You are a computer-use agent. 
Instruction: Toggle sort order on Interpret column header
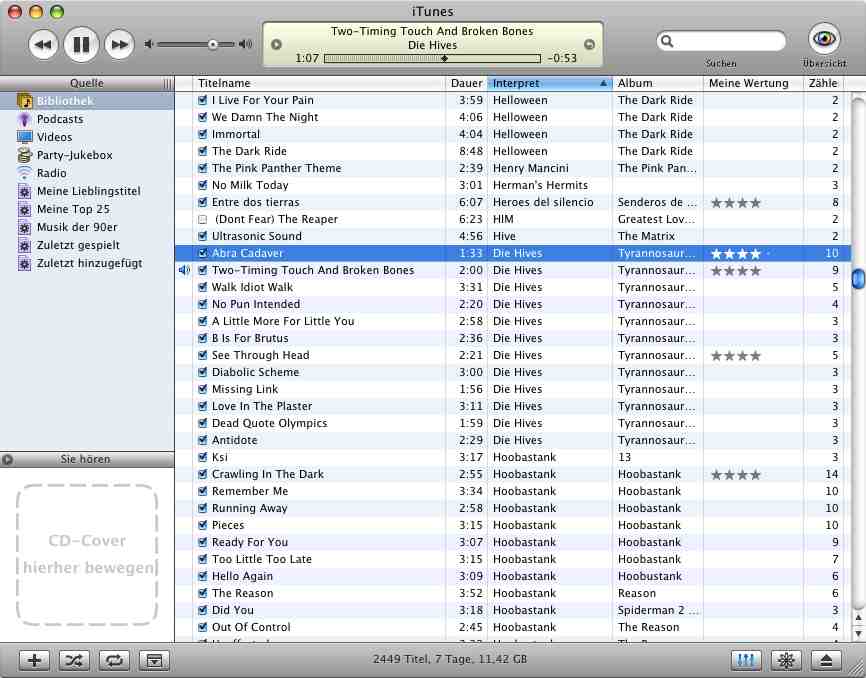tap(550, 83)
